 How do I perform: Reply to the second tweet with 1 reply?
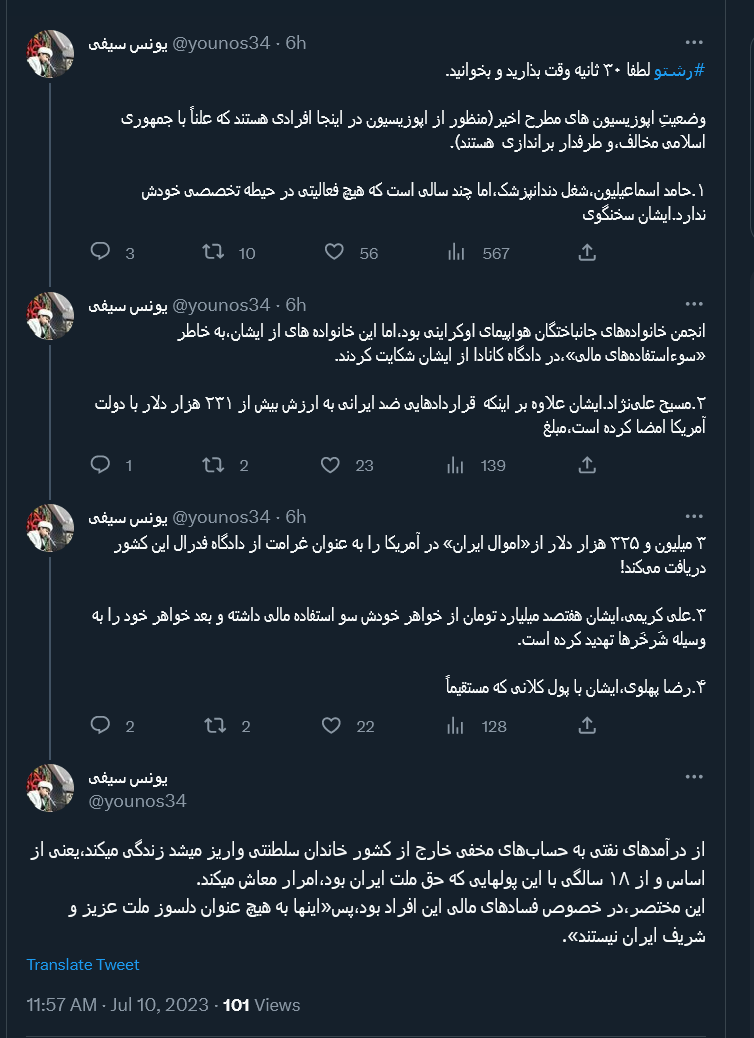(x=100, y=464)
